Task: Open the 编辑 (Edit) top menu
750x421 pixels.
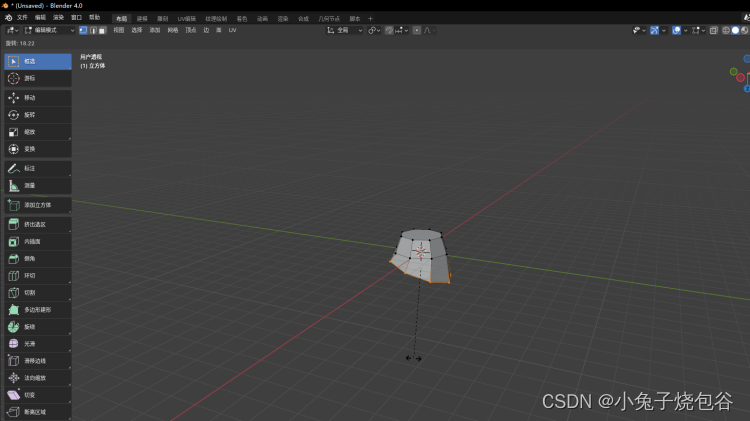Action: 40,18
